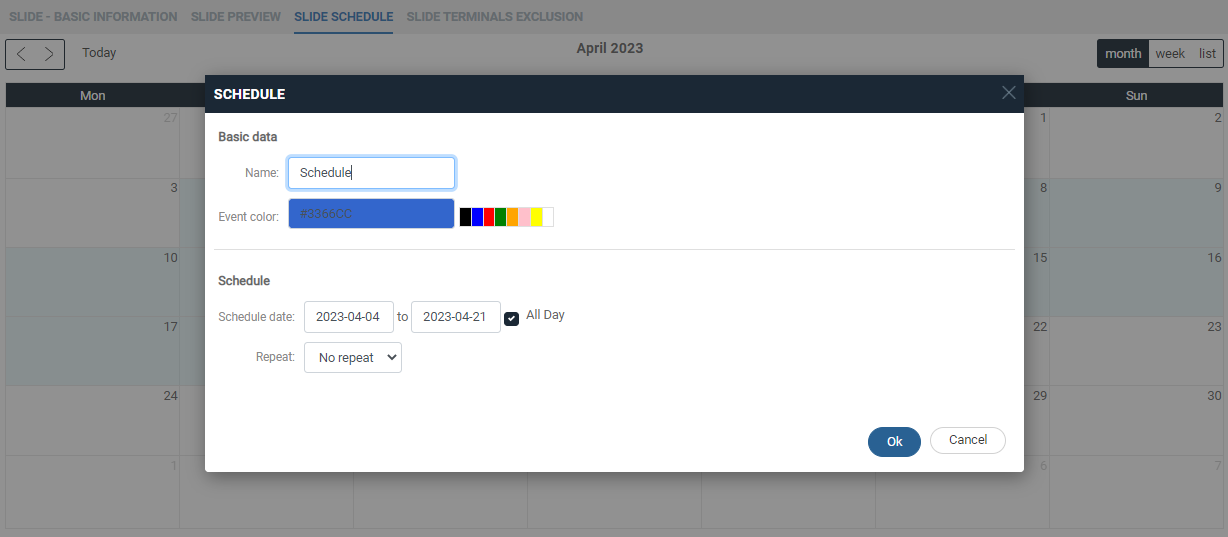1228x537 pixels.
Task: Switch calendar to week view
Action: [1170, 54]
